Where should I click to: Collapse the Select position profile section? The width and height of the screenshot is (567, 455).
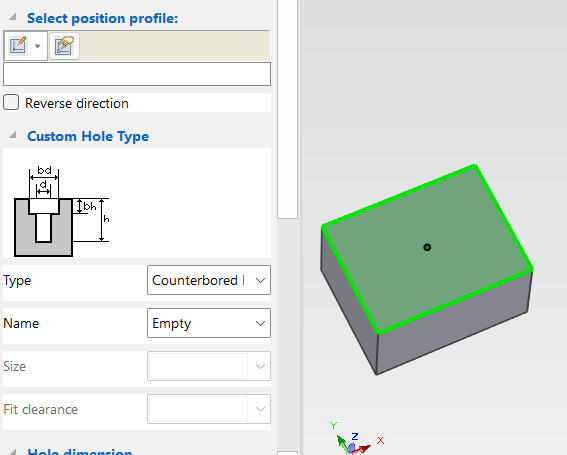pyautogui.click(x=13, y=17)
